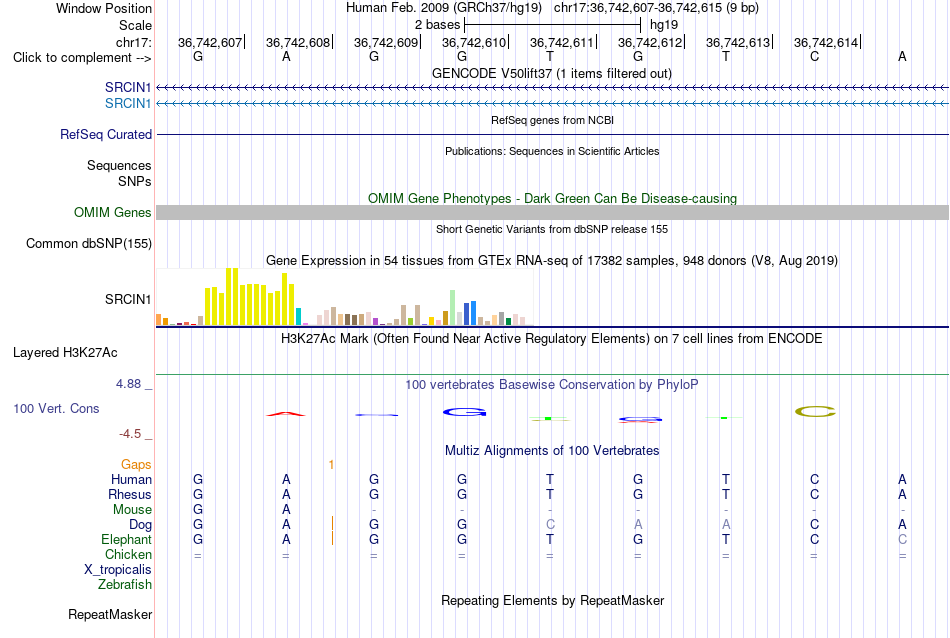The width and height of the screenshot is (950, 638).
Task: Click the window position chr17:36,742,607-36,742,615 text
Action: click(x=656, y=8)
